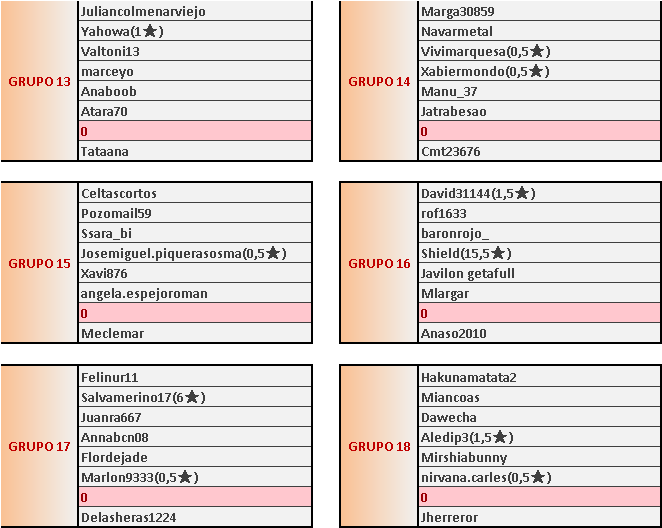This screenshot has width=662, height=528.
Task: Select the star in the Shield entry
Action: (500, 253)
